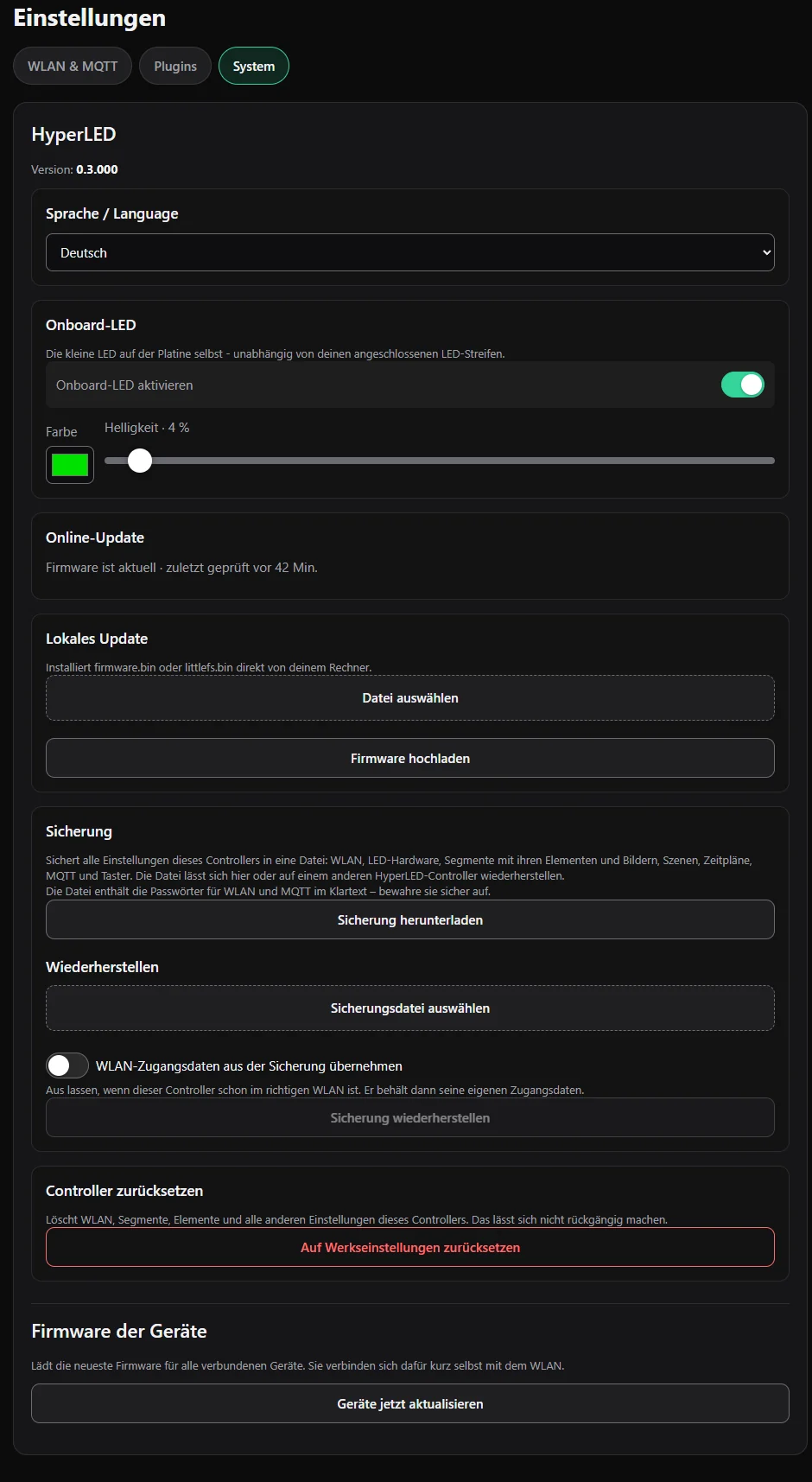
Task: Click the Firmware hochladen button
Action: click(x=410, y=758)
